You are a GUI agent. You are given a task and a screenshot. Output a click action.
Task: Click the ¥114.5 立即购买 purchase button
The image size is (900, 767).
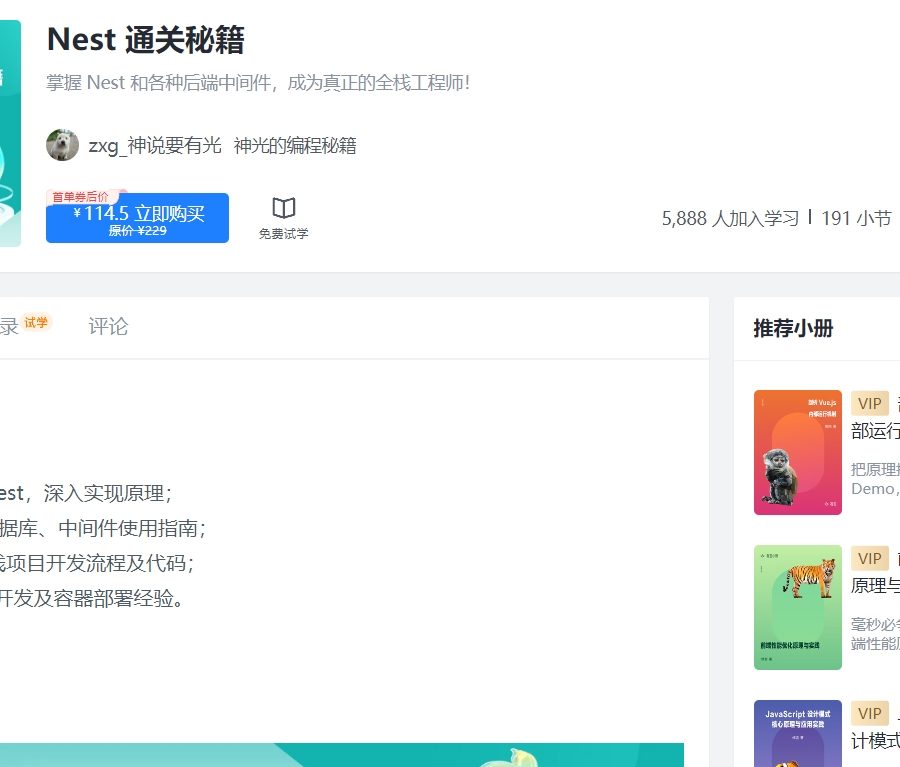point(137,213)
